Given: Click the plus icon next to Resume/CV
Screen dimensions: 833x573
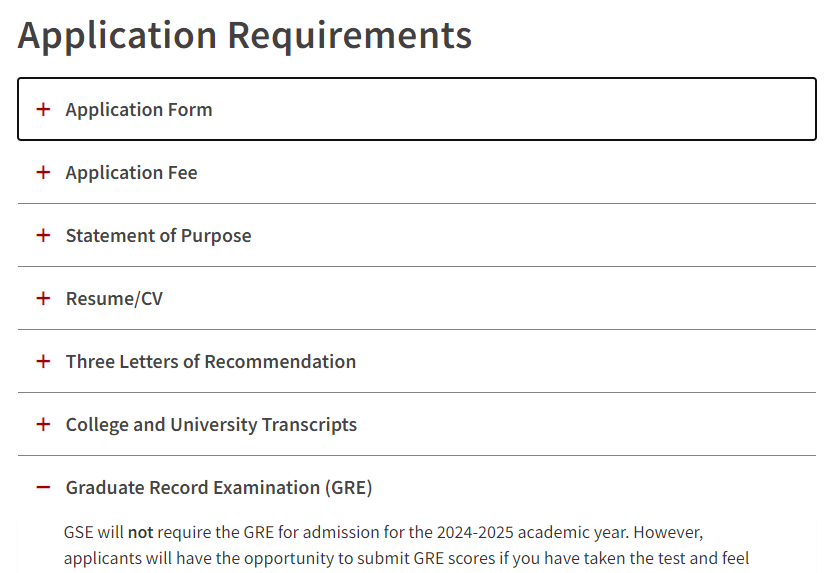Looking at the screenshot, I should click(x=43, y=298).
